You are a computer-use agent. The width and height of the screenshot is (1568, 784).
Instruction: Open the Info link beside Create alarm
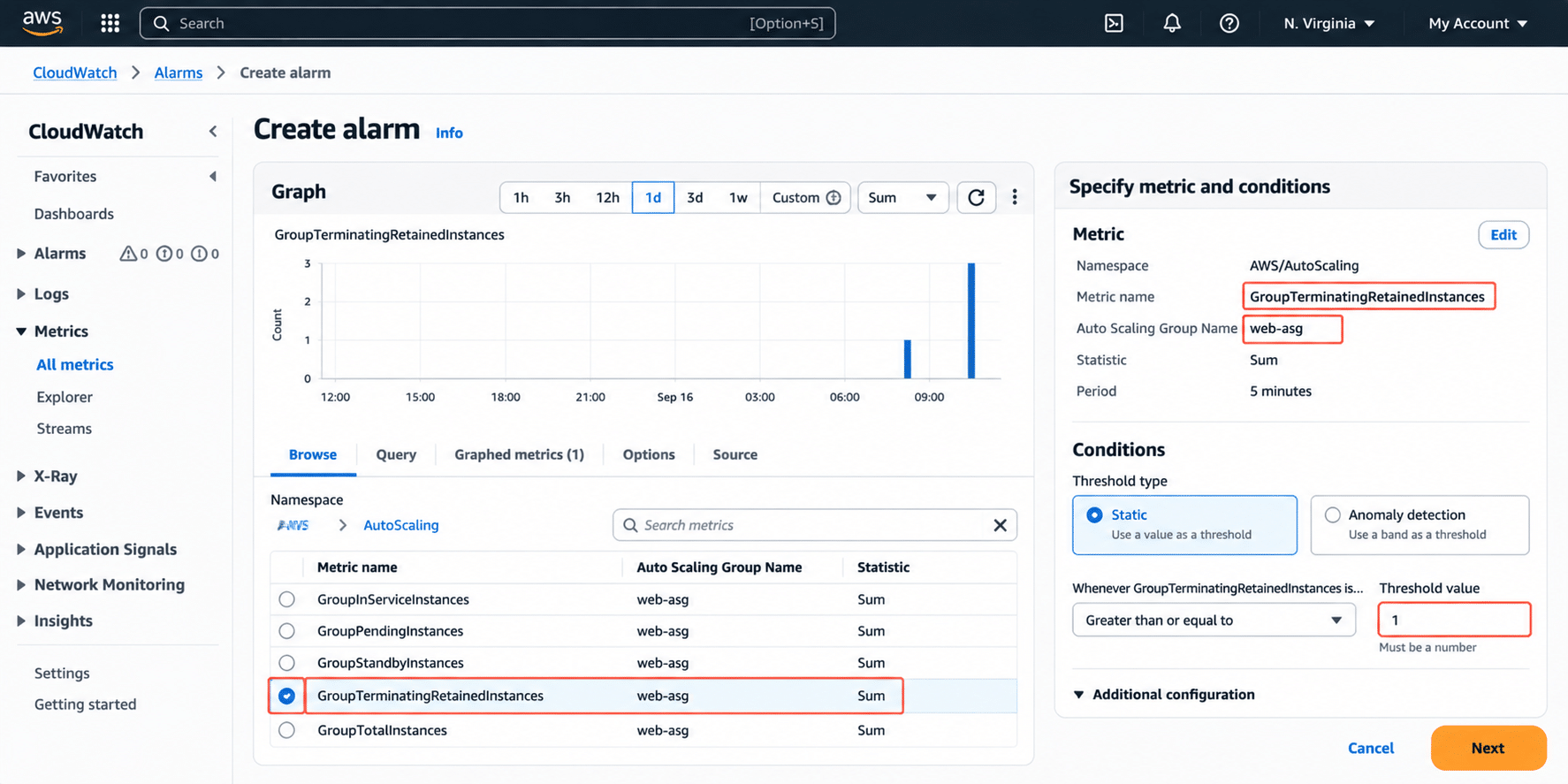coord(449,133)
